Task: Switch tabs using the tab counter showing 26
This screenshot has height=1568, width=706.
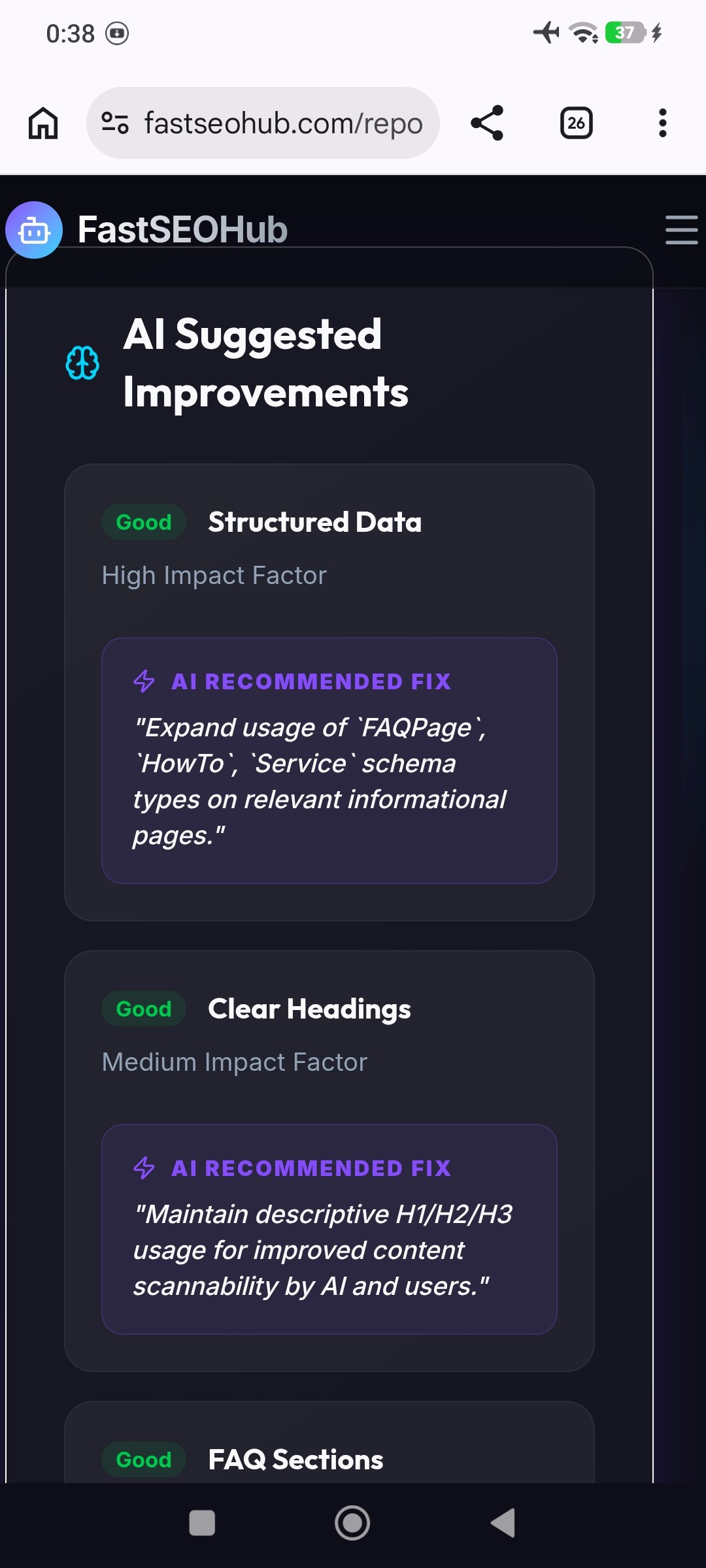Action: (575, 122)
